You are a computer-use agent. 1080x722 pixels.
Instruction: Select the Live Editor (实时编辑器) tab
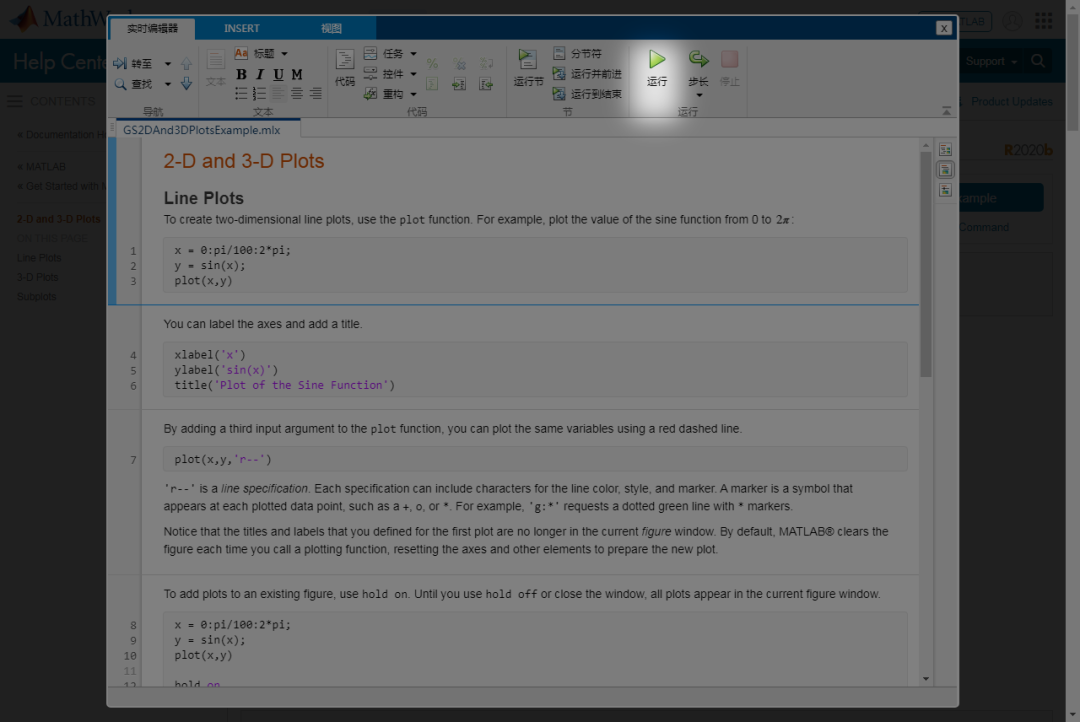(x=152, y=28)
